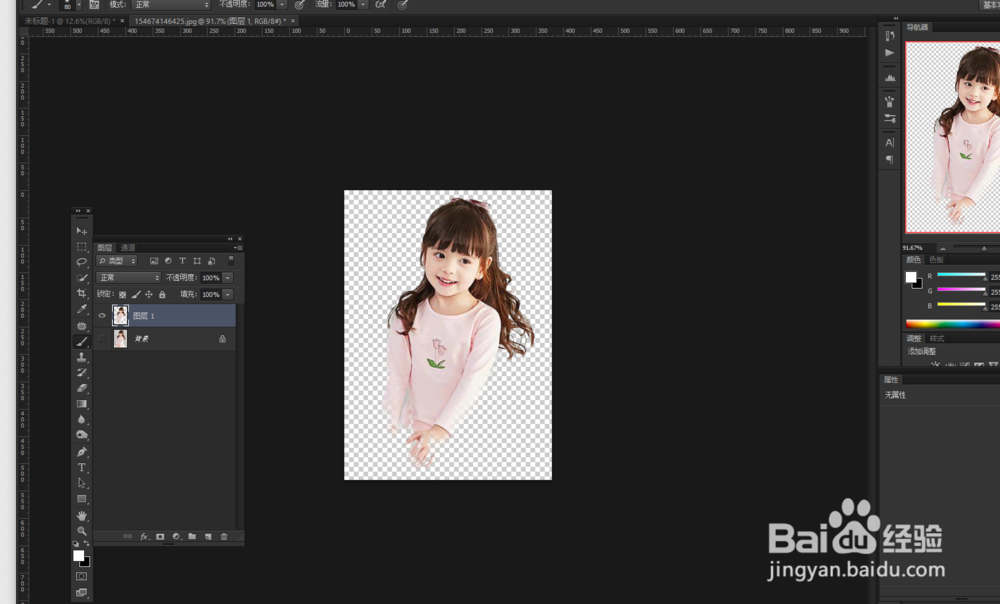Filter layers for pixel layers
This screenshot has width=1000, height=604.
154,261
